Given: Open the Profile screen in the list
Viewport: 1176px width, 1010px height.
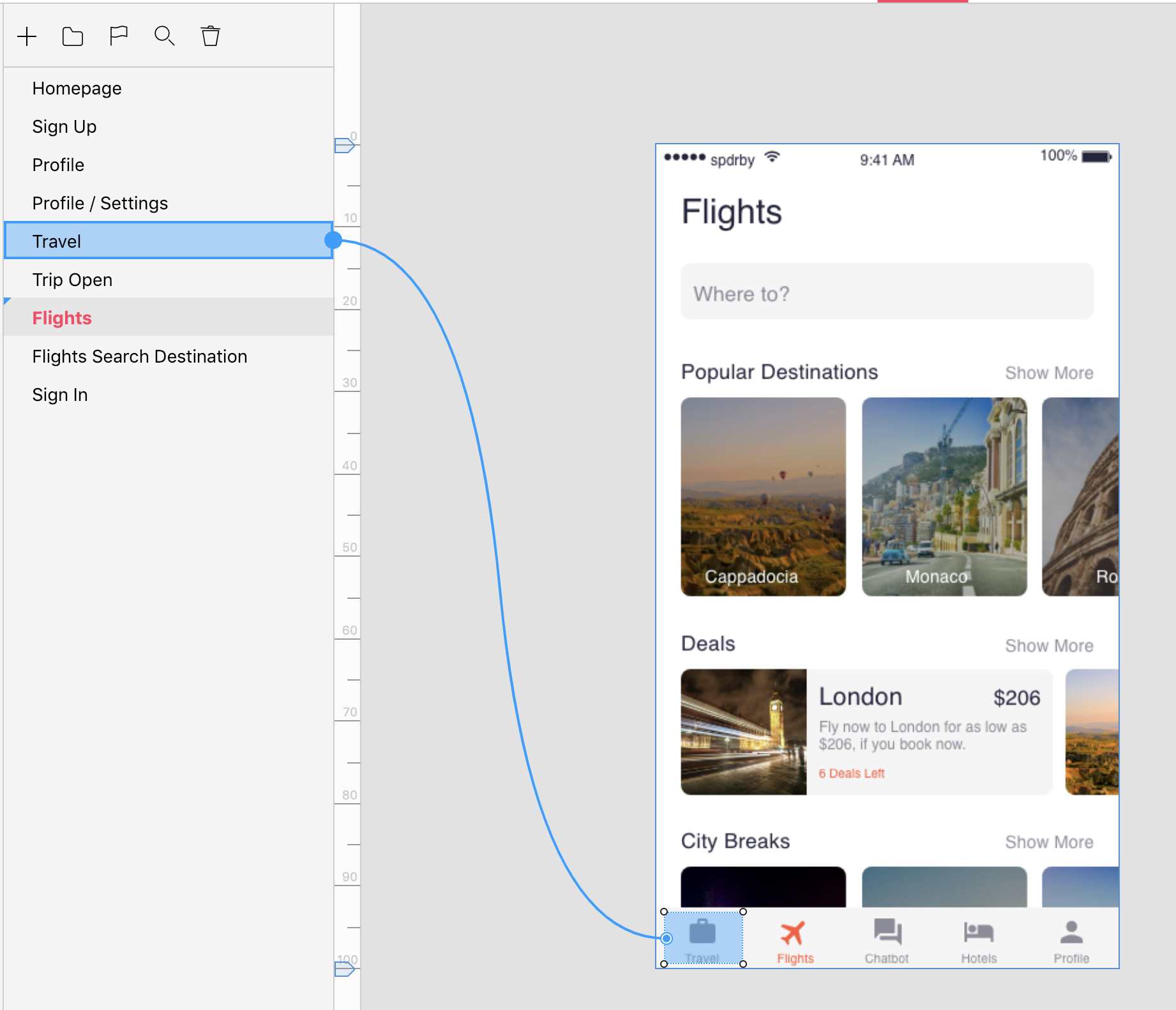Looking at the screenshot, I should coord(169,165).
